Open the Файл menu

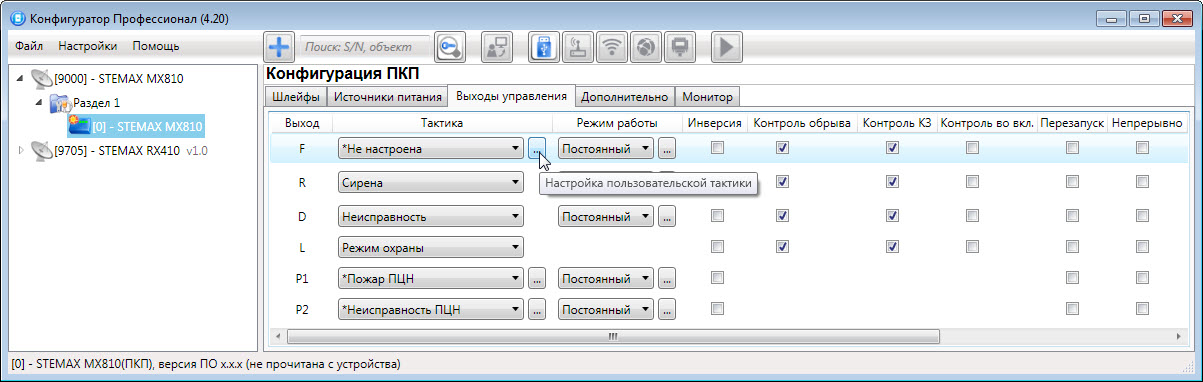[x=28, y=46]
